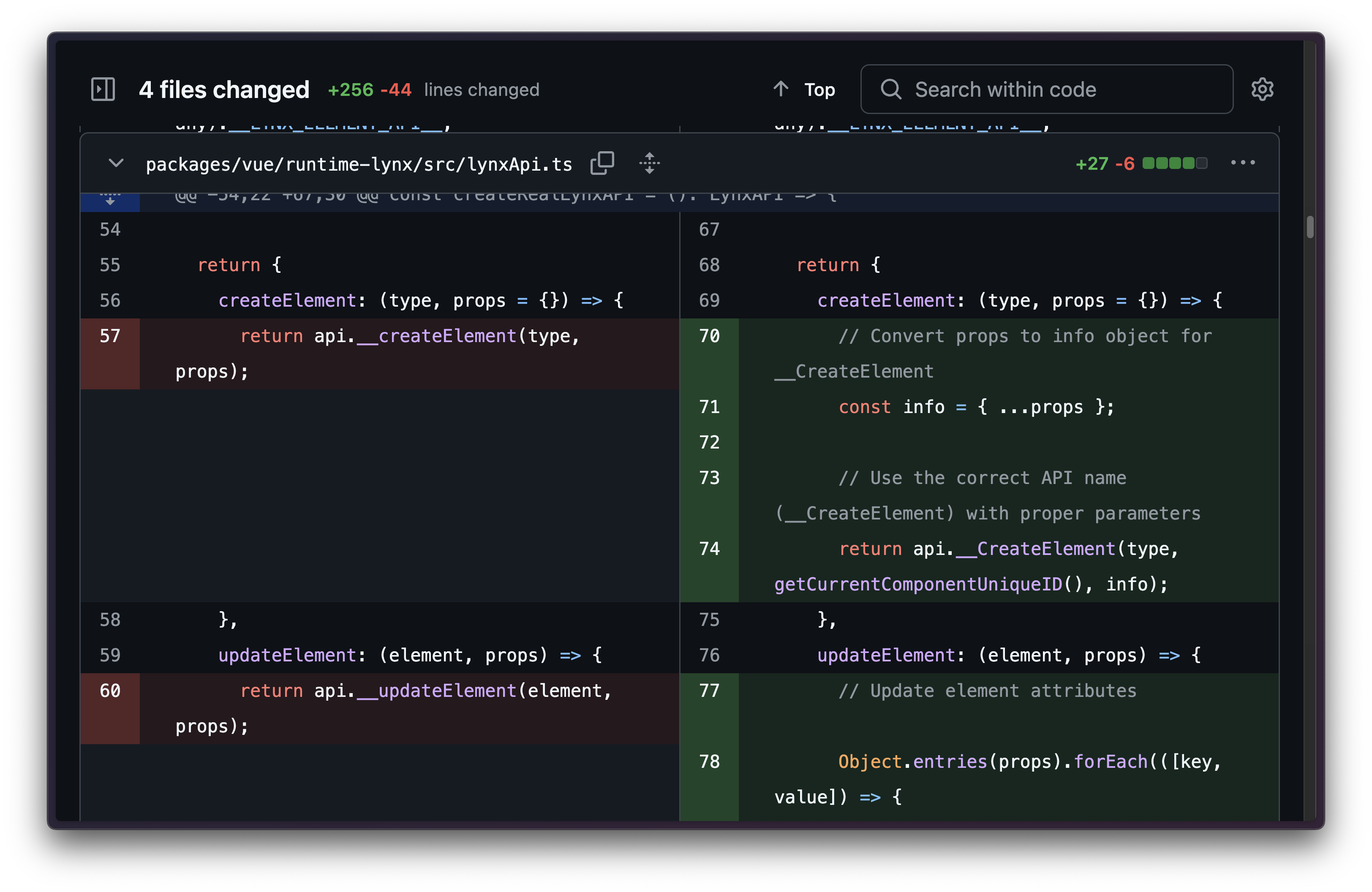Click 'const info = { ...props };' line
The height and width of the screenshot is (892, 1372).
977,407
